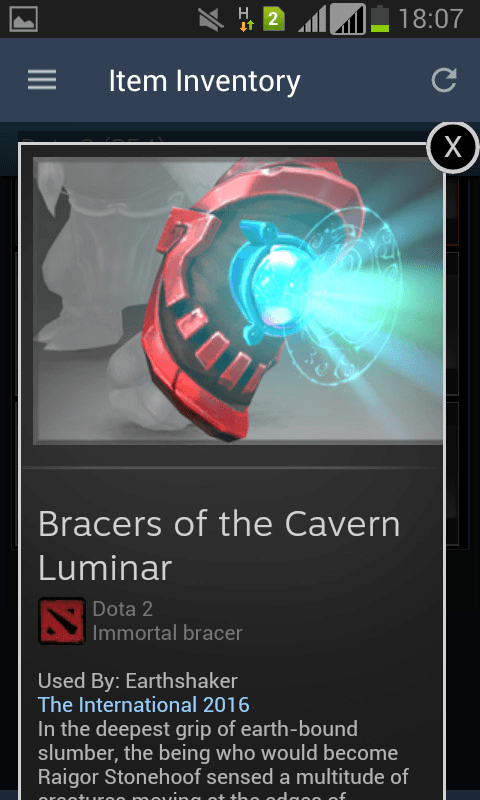This screenshot has height=800, width=480.
Task: Tap the picture notification icon in status bar
Action: click(x=23, y=19)
